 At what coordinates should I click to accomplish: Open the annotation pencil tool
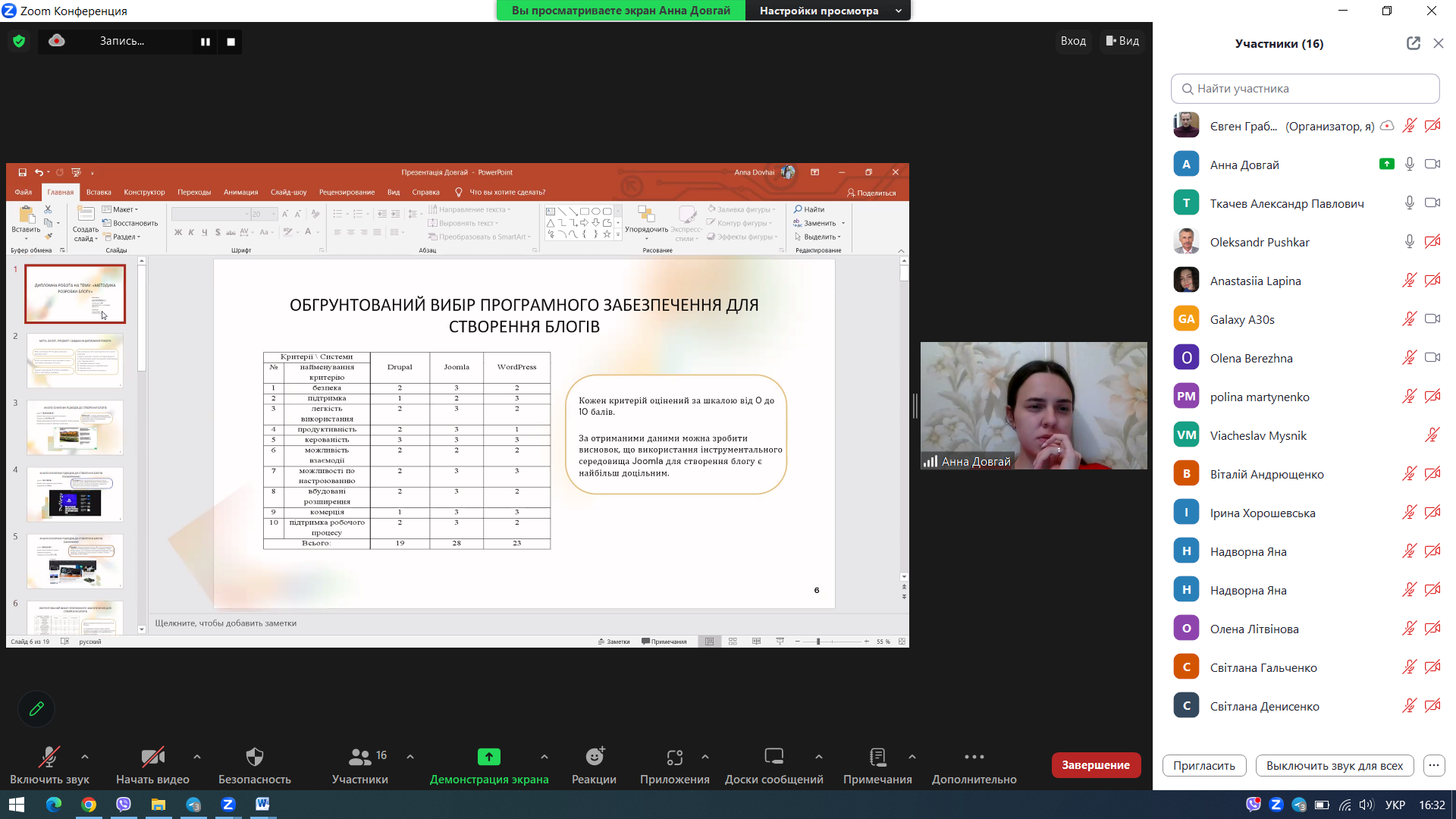36,709
